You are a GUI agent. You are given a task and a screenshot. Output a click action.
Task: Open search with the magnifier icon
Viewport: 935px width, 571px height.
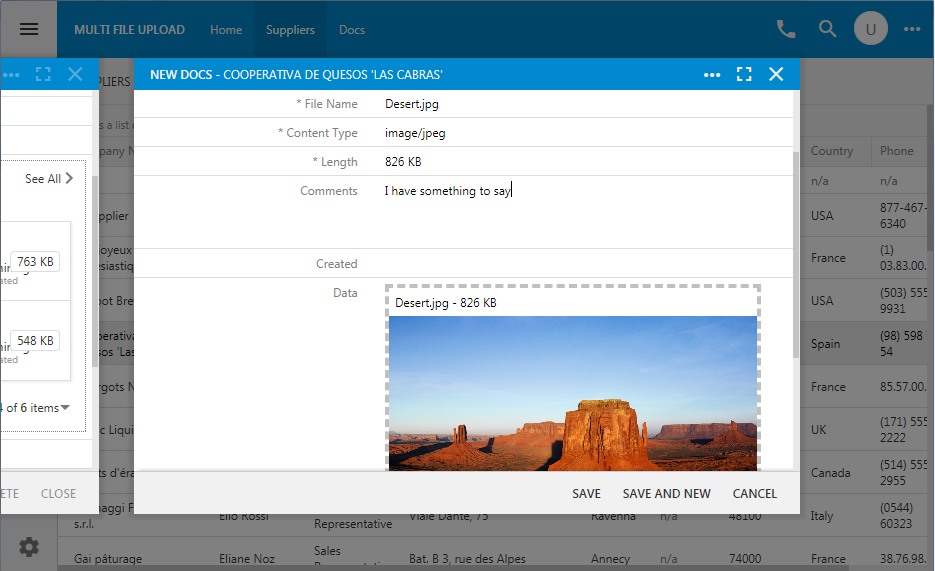[828, 29]
